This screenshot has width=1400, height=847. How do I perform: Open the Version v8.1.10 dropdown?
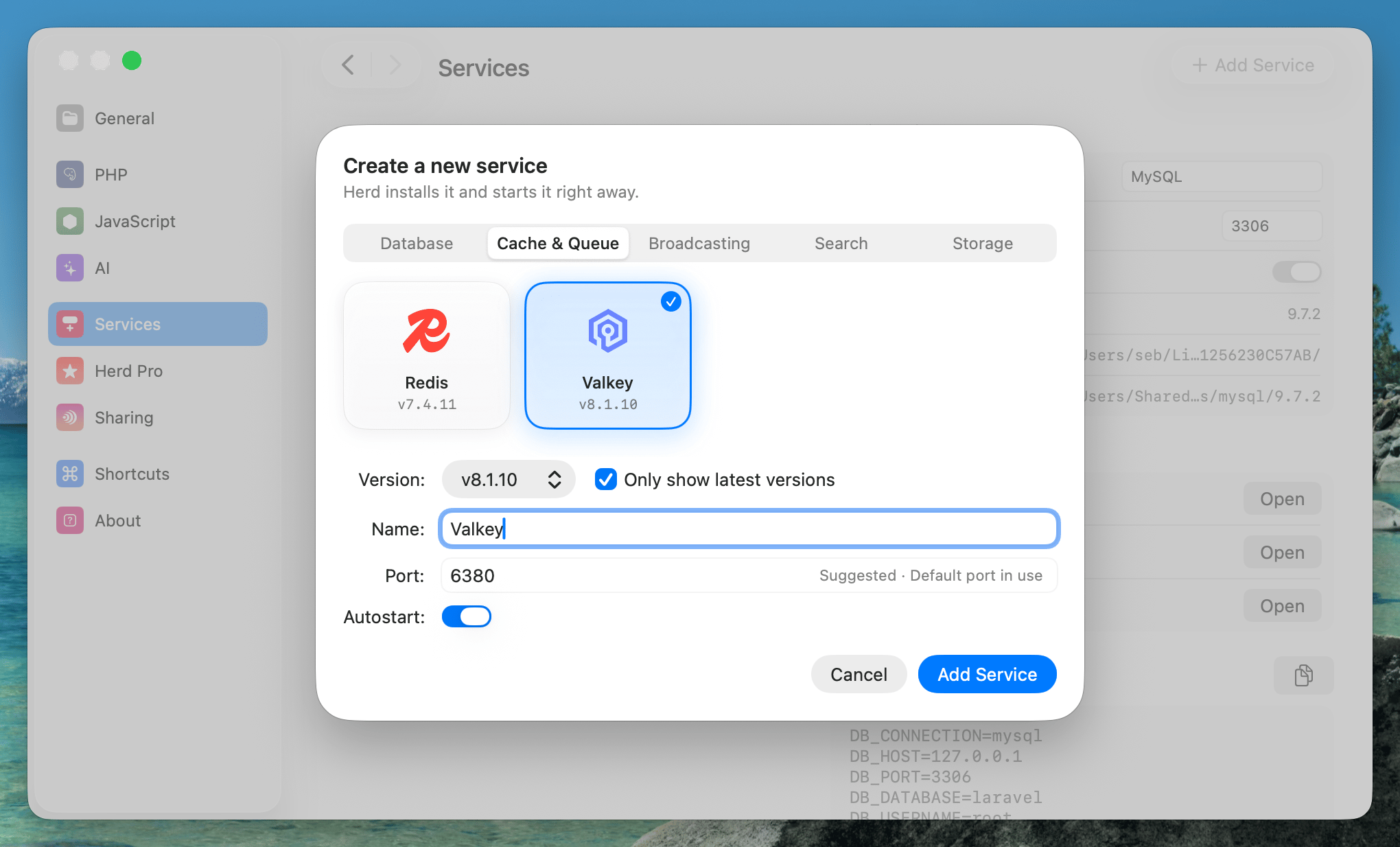point(509,479)
